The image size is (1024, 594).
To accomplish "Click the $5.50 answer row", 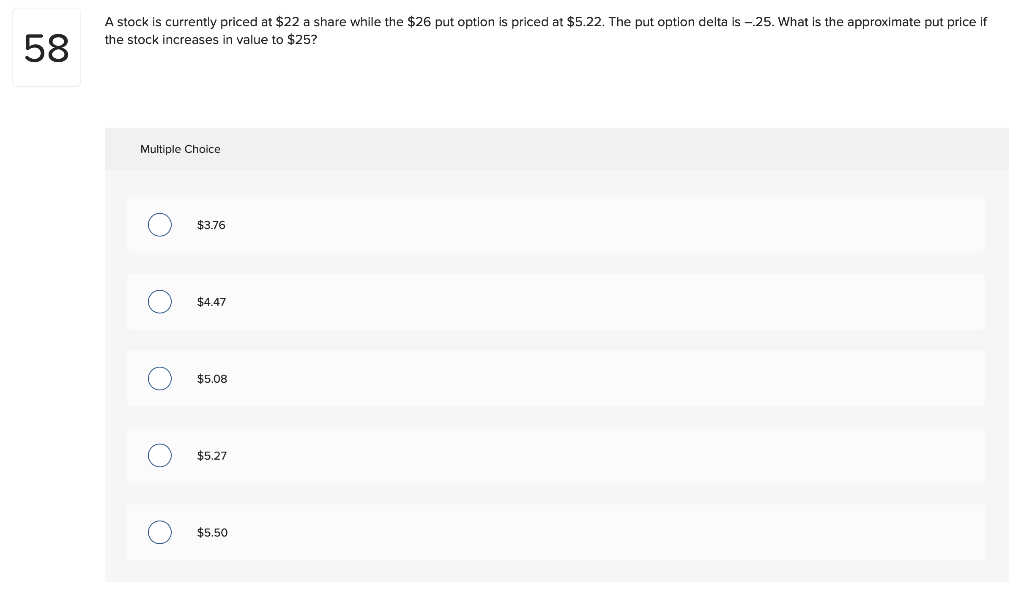I will click(556, 532).
